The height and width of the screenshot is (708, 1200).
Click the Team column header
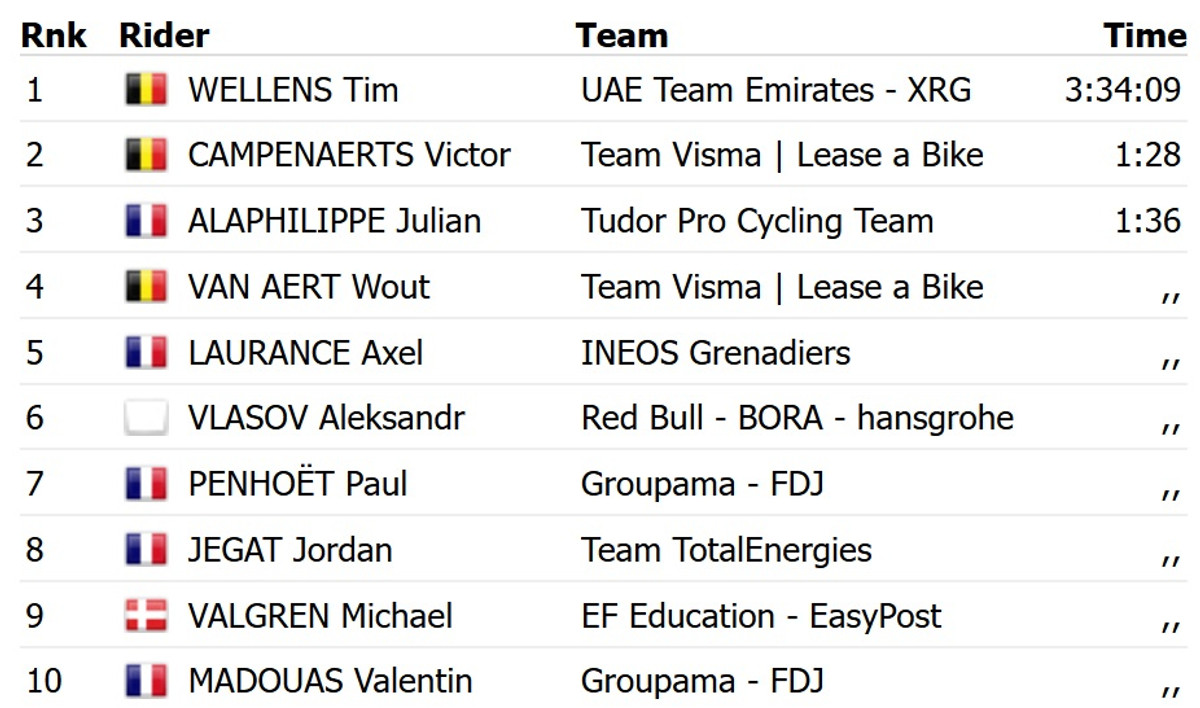pyautogui.click(x=621, y=36)
